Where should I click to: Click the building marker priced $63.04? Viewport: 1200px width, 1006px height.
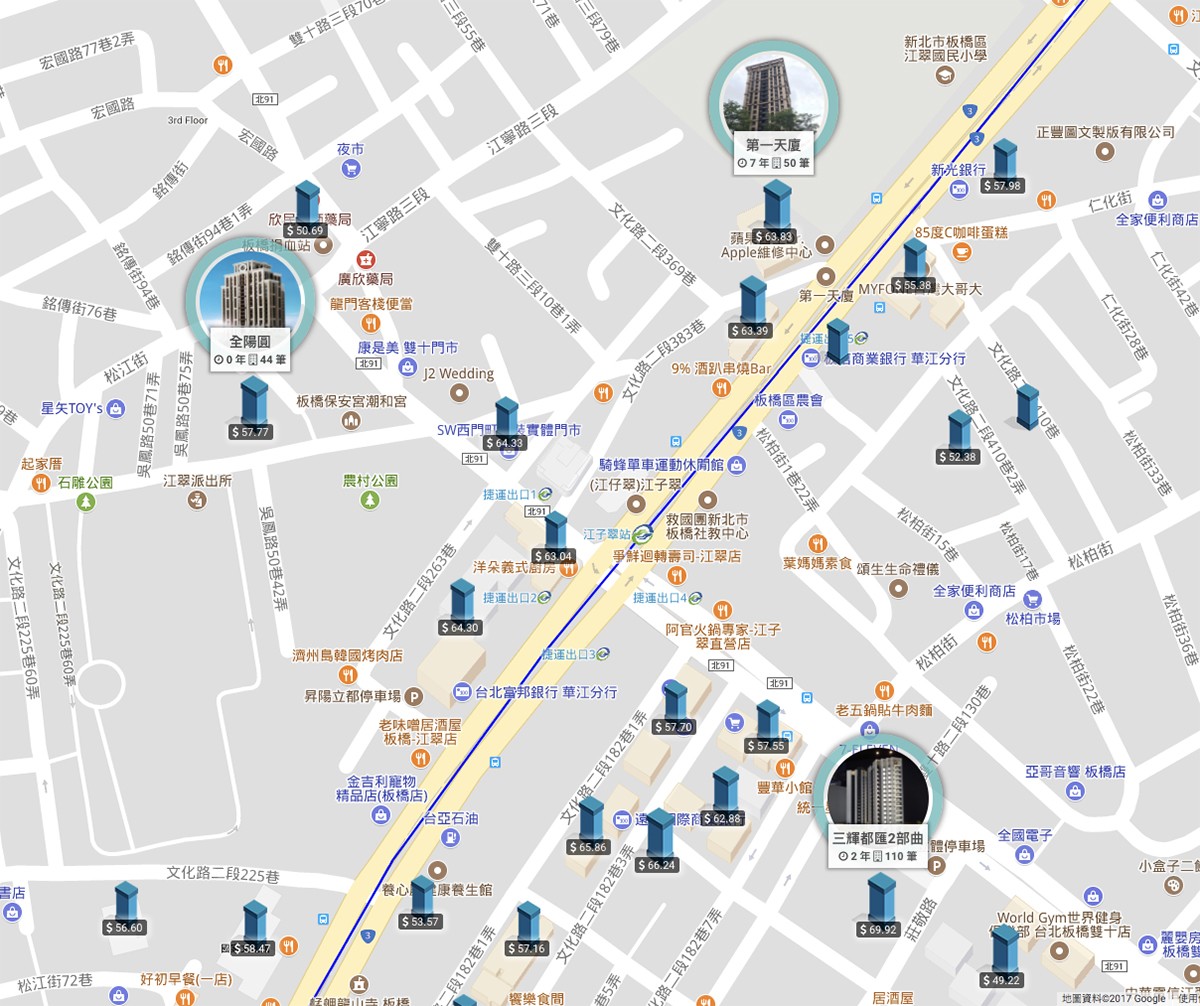click(x=554, y=538)
